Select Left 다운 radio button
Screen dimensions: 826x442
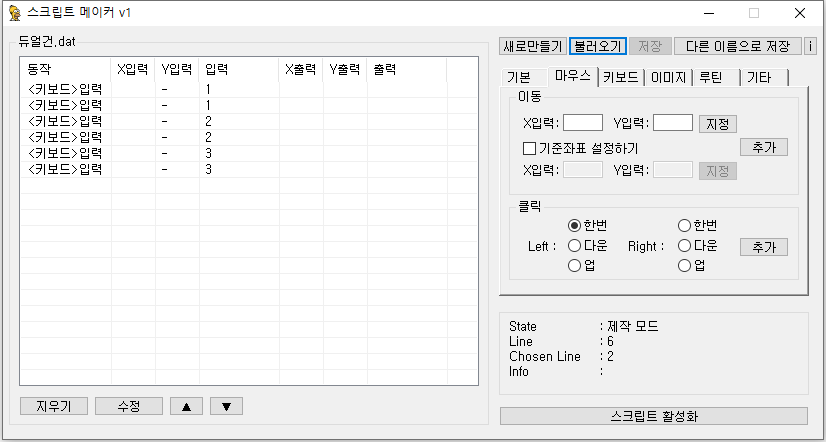[587, 245]
